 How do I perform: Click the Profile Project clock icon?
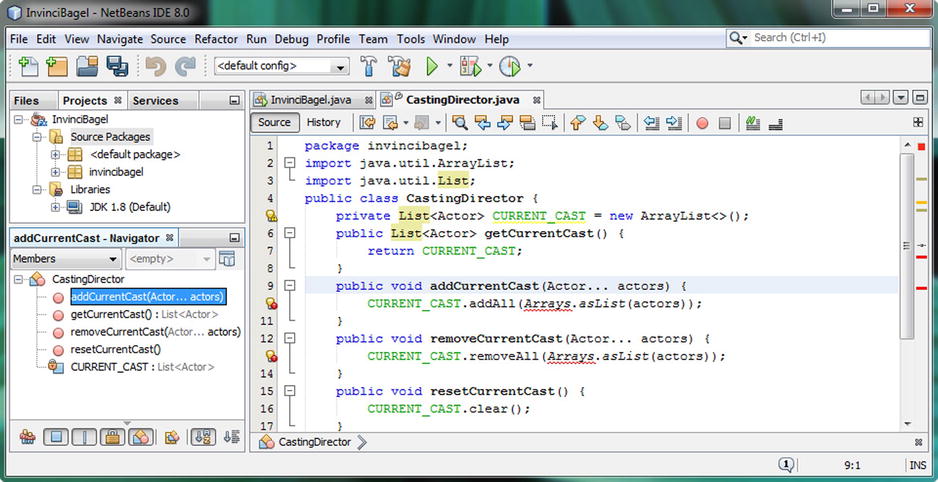510,66
